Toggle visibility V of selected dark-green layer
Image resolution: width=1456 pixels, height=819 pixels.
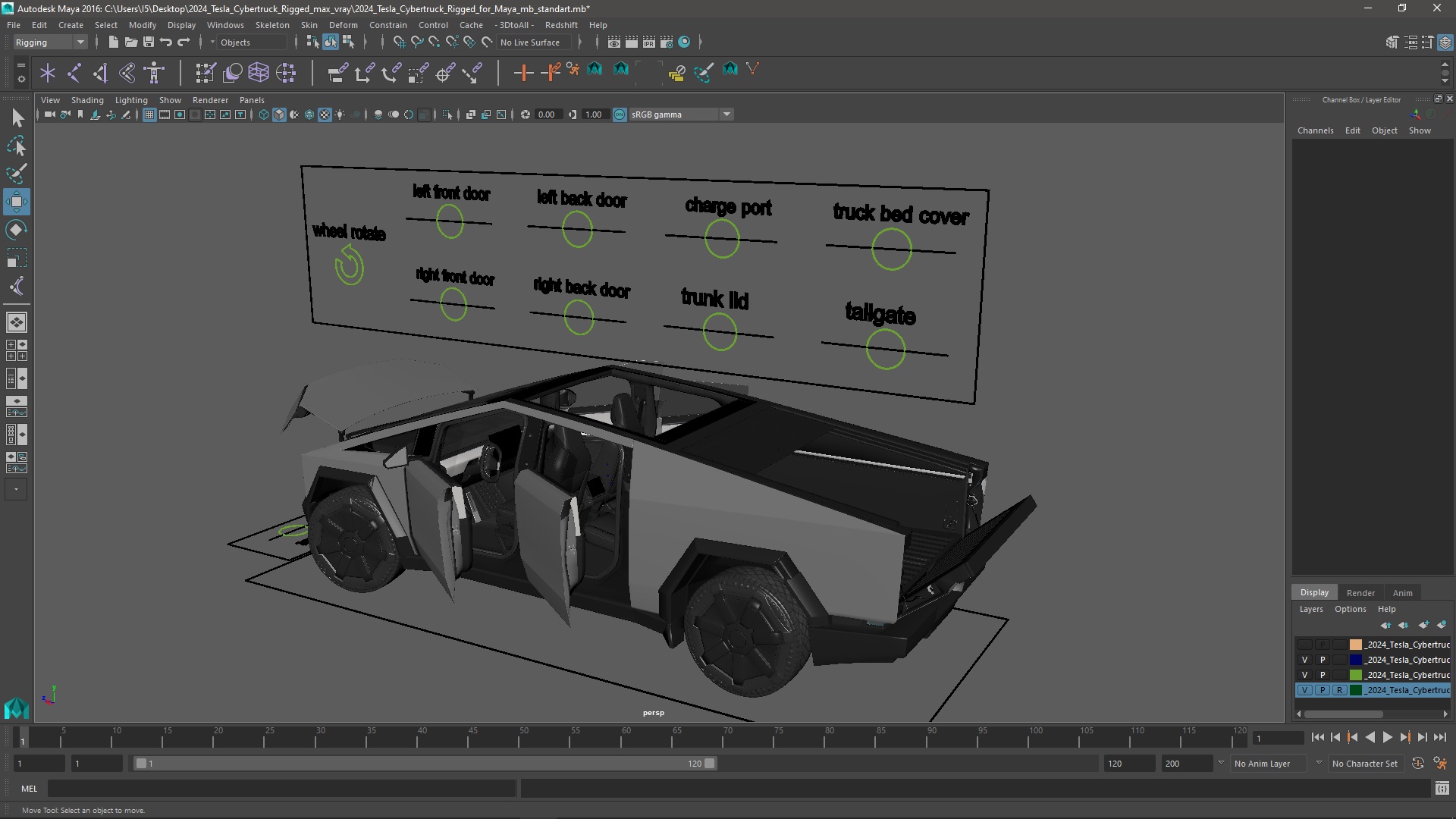coord(1304,690)
